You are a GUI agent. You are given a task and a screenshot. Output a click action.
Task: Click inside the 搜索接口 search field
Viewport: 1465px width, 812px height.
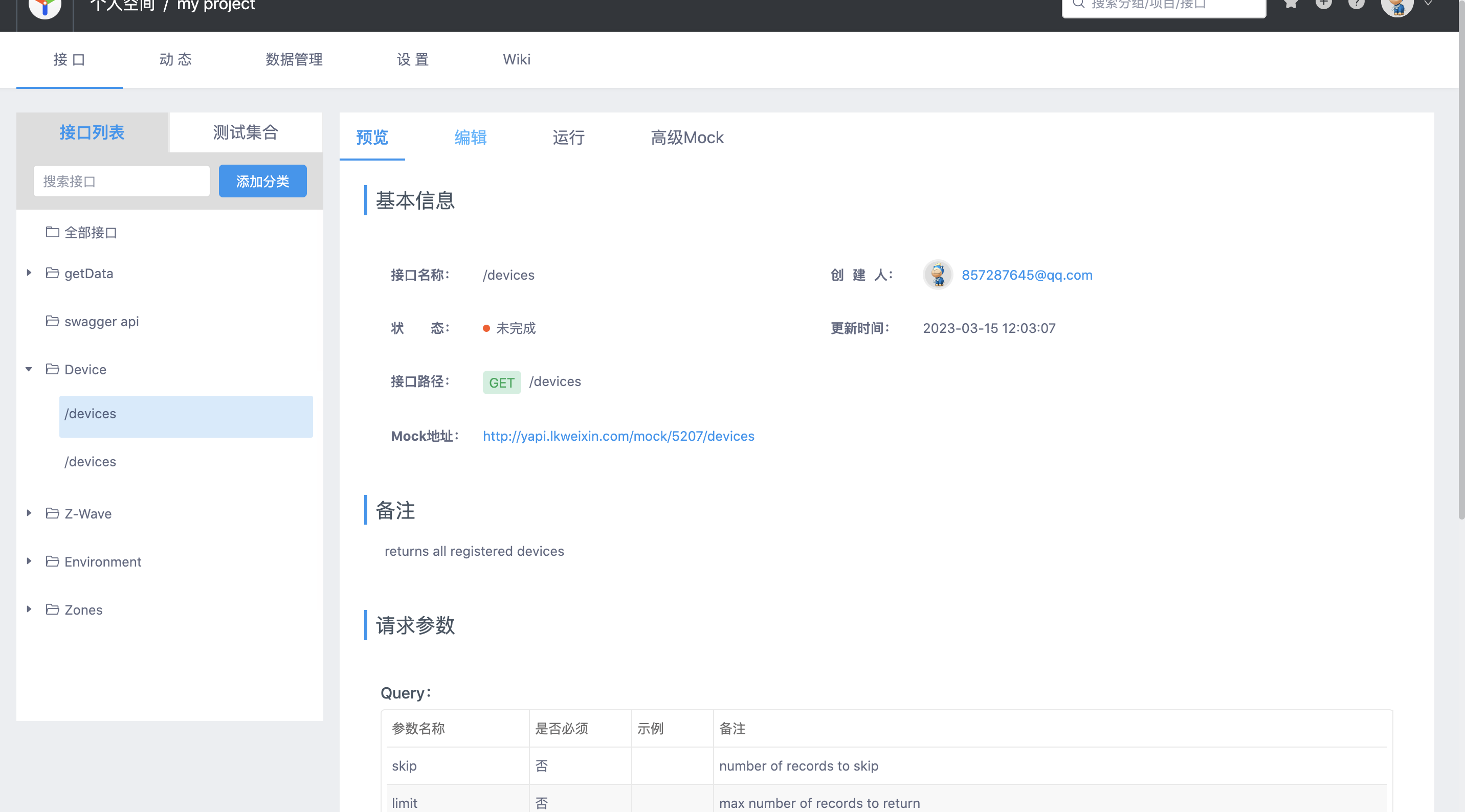pos(121,181)
